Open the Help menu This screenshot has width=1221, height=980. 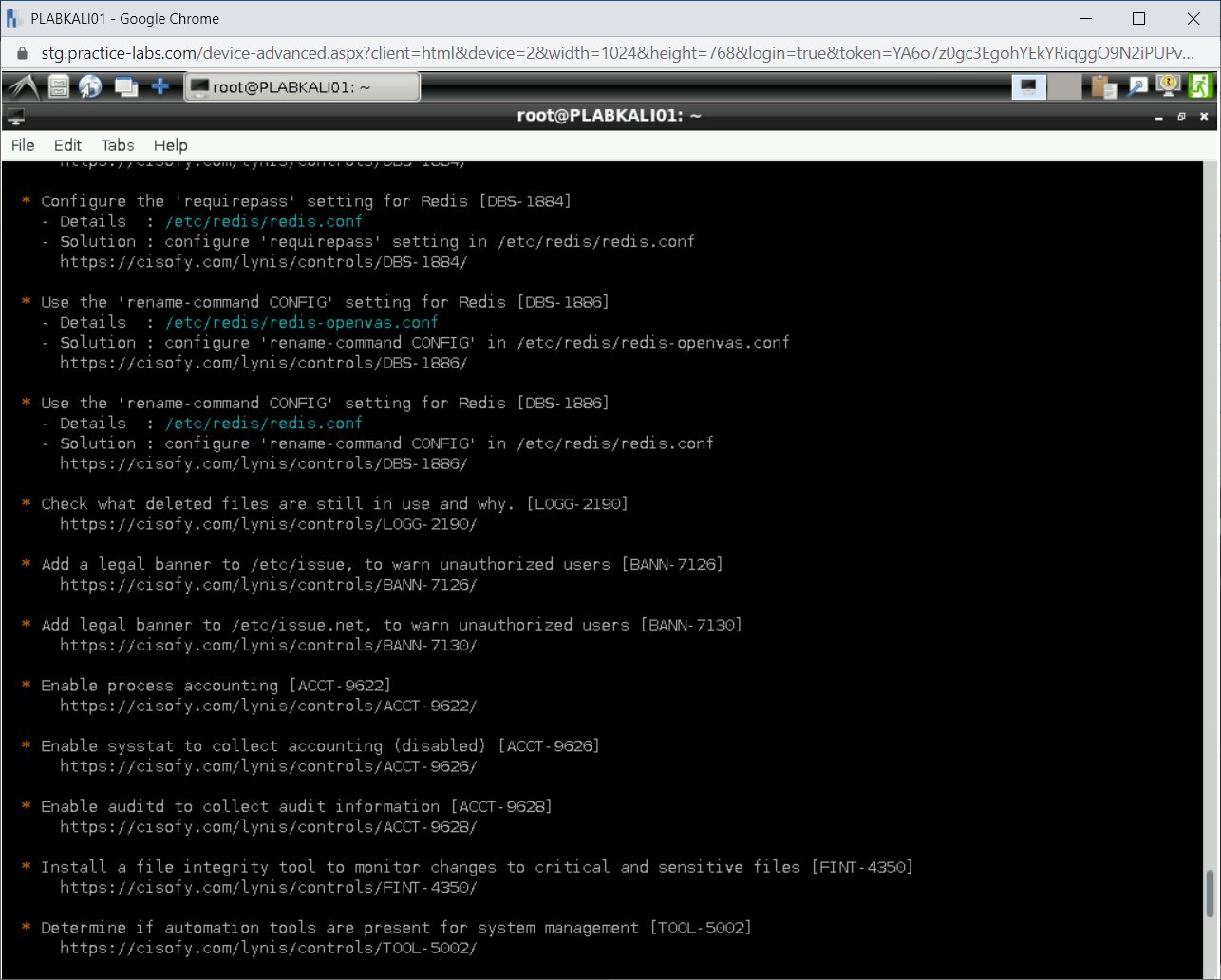pos(171,145)
